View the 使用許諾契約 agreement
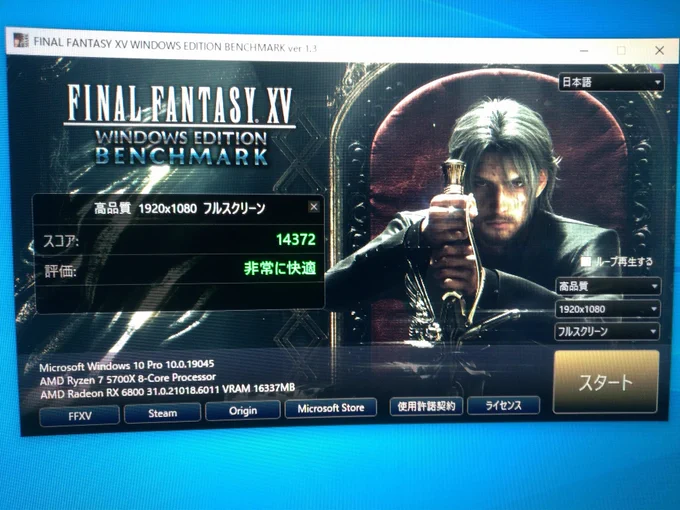The height and width of the screenshot is (510, 680). [x=426, y=406]
